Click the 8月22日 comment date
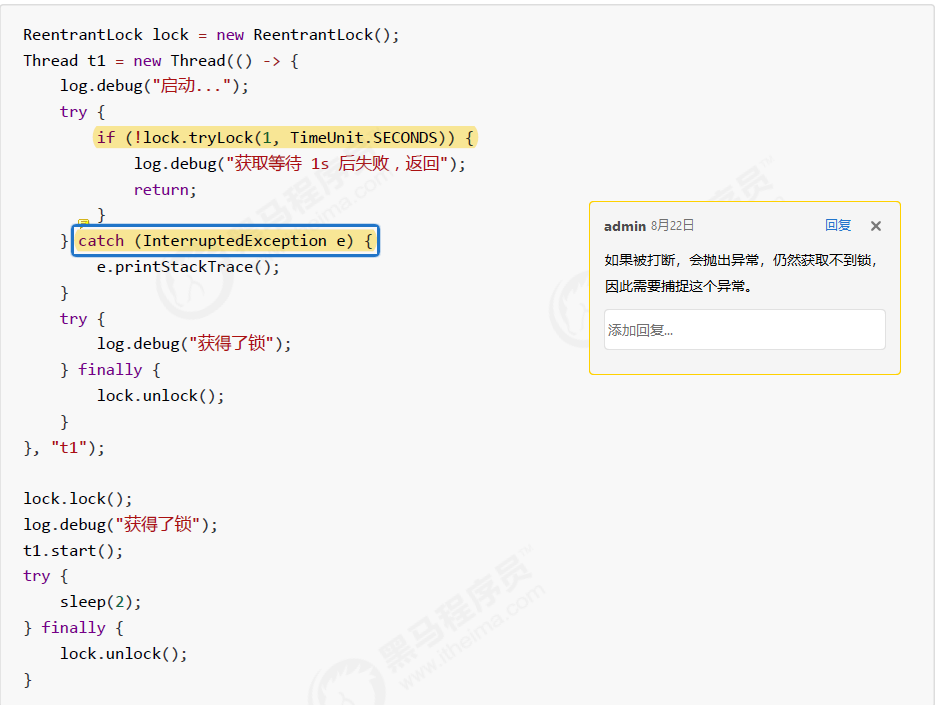Viewport: 937px width, 705px height. tap(672, 226)
